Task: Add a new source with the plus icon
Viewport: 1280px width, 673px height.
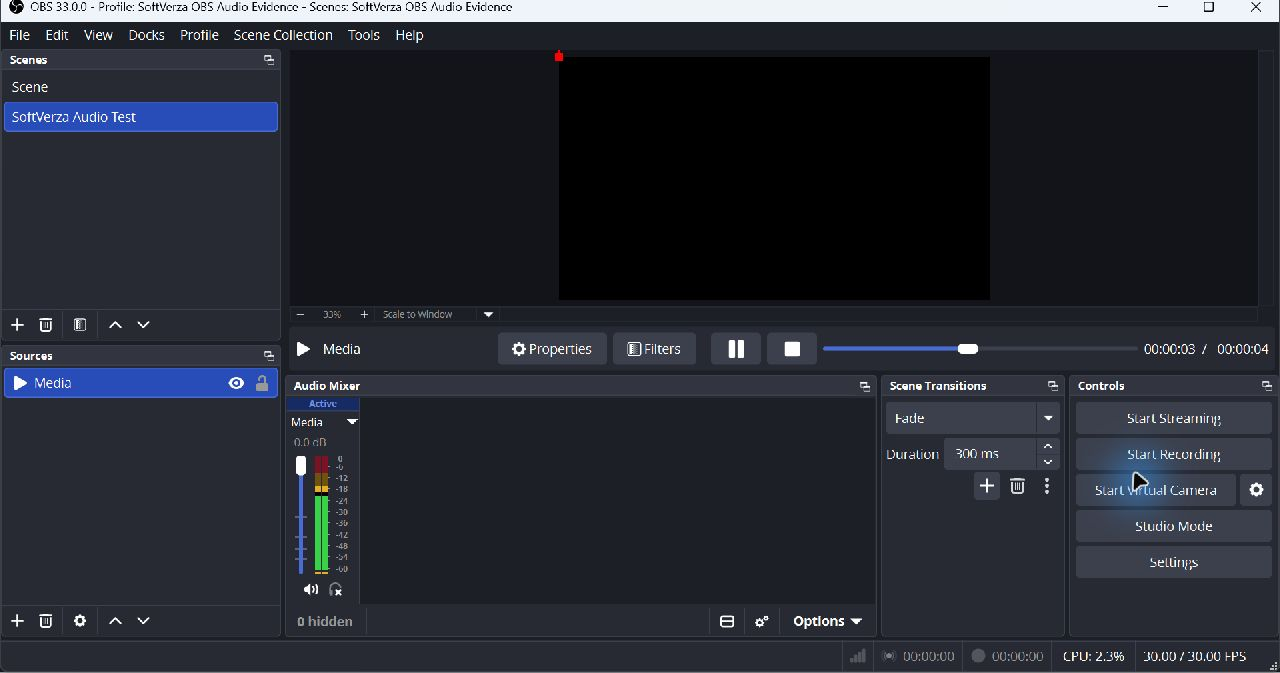Action: 17,621
